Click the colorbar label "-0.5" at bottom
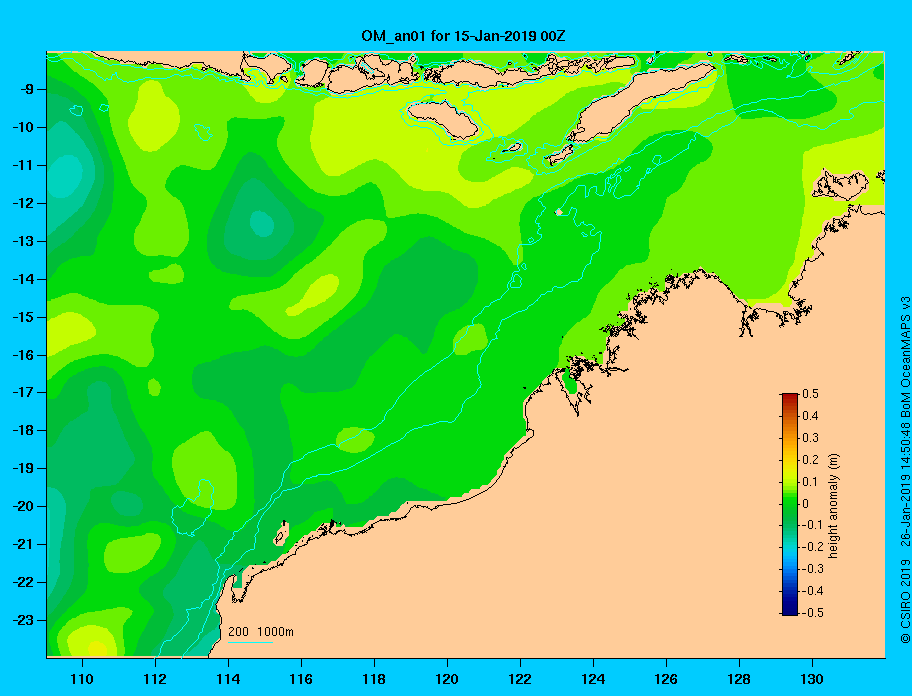Image resolution: width=912 pixels, height=696 pixels. click(x=812, y=613)
